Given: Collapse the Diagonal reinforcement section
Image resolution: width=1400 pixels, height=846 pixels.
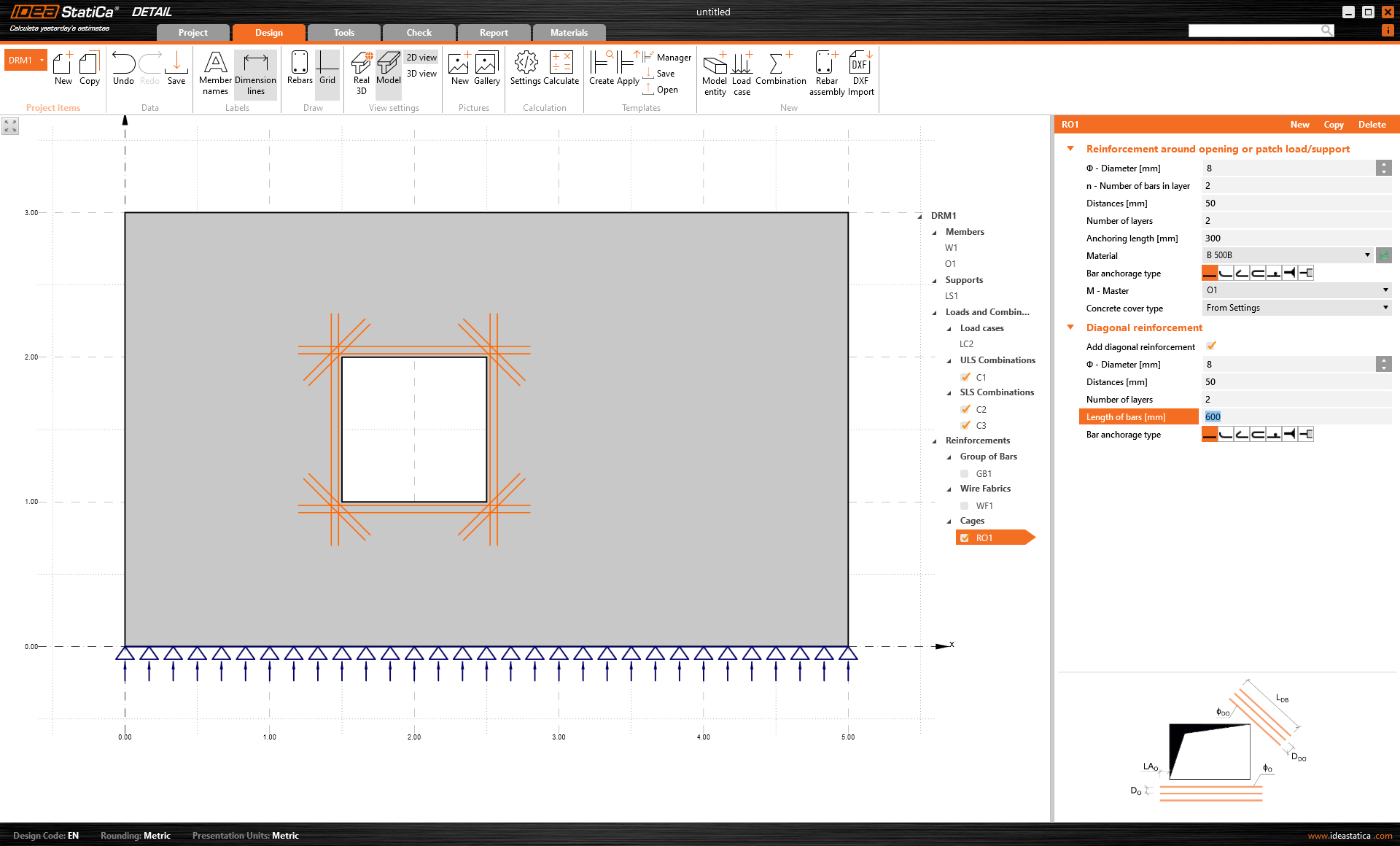Looking at the screenshot, I should pyautogui.click(x=1069, y=327).
